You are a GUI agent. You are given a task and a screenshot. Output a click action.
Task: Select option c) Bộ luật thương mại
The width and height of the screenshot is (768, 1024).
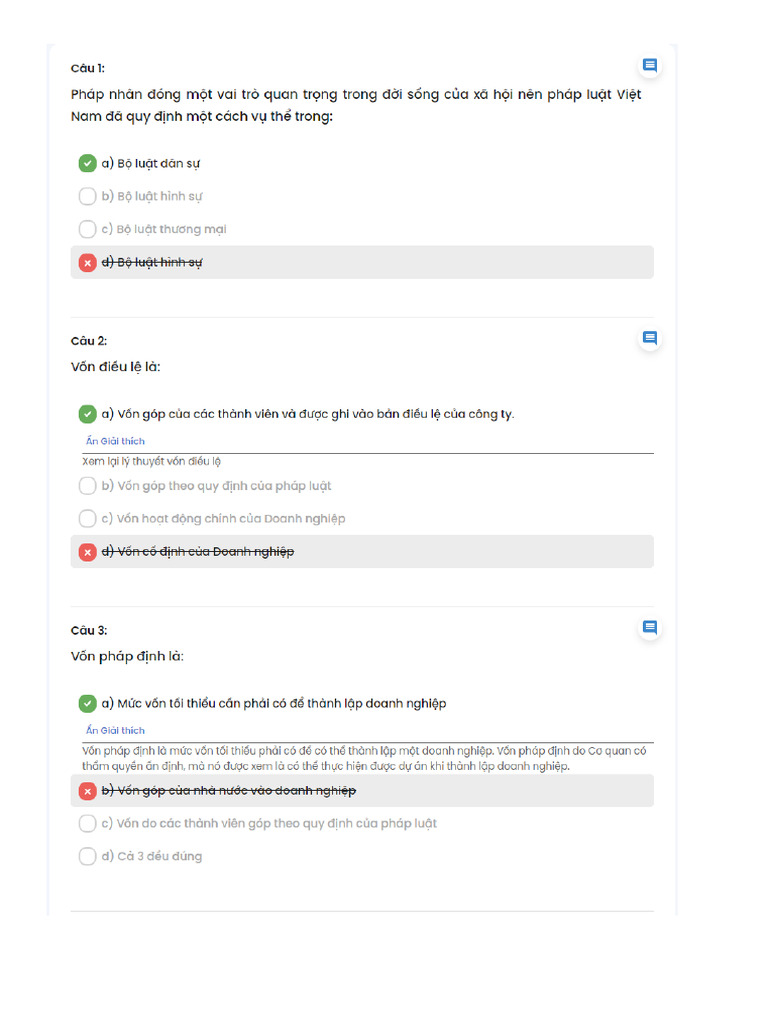coord(87,229)
